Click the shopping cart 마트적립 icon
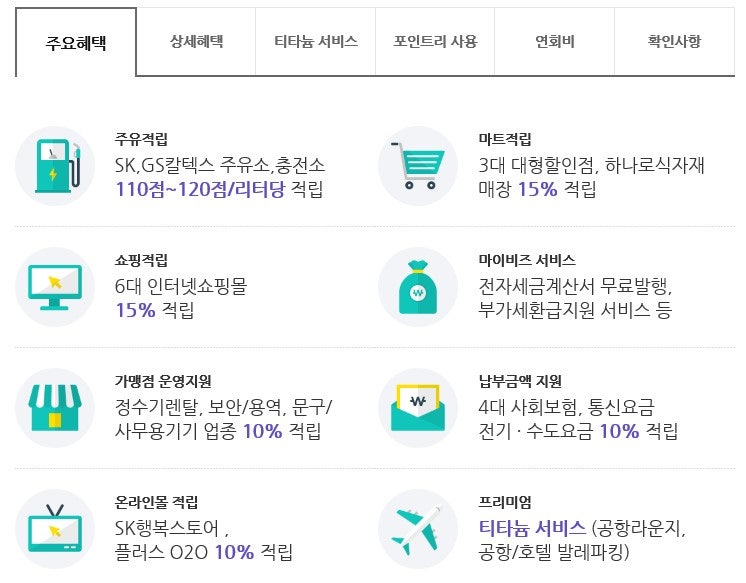The width and height of the screenshot is (746, 583). pyautogui.click(x=418, y=166)
